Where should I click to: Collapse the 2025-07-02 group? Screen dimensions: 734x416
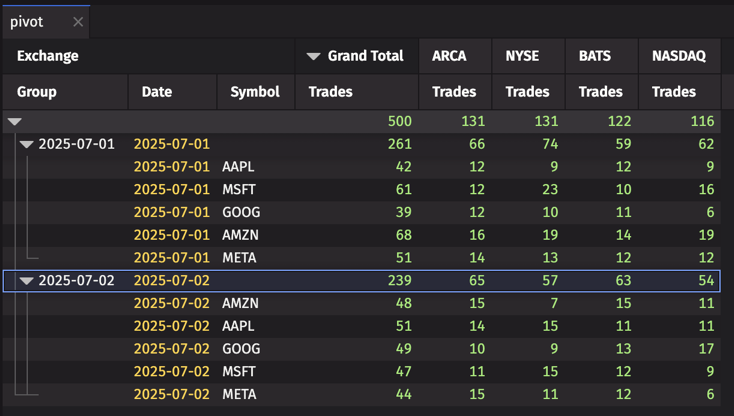tap(27, 281)
